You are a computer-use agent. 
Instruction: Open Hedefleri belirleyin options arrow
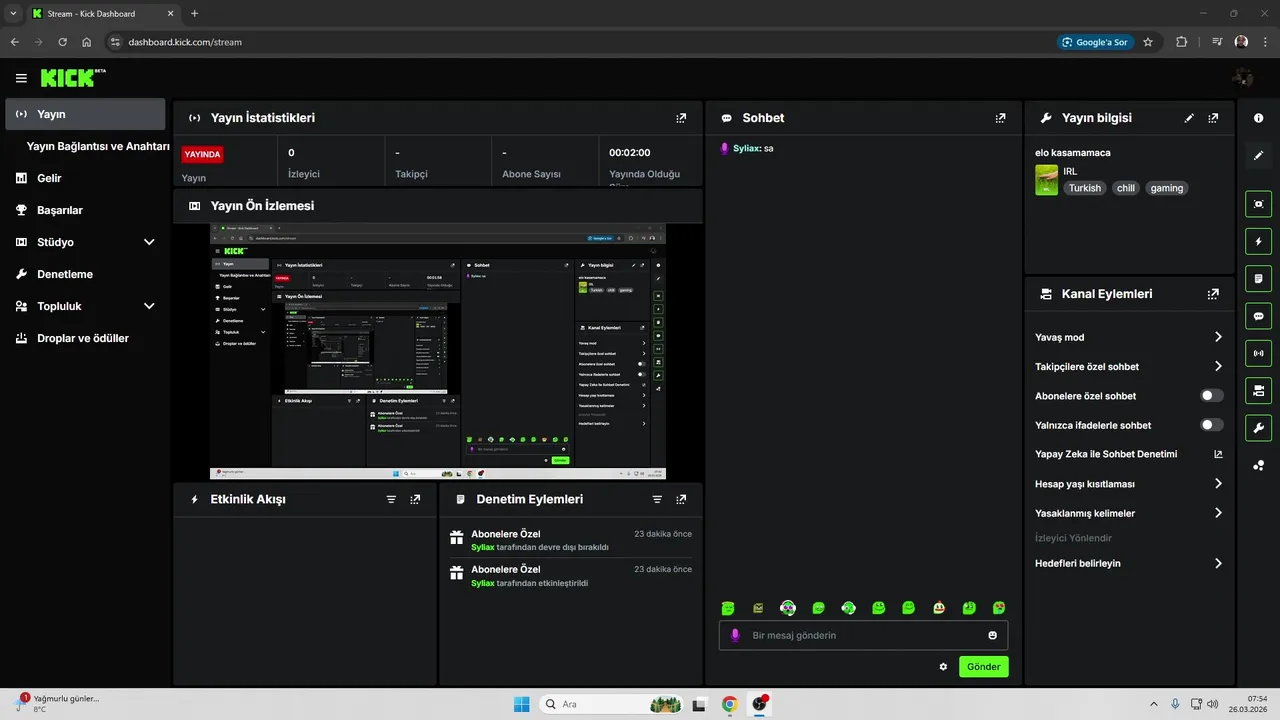click(x=1218, y=563)
